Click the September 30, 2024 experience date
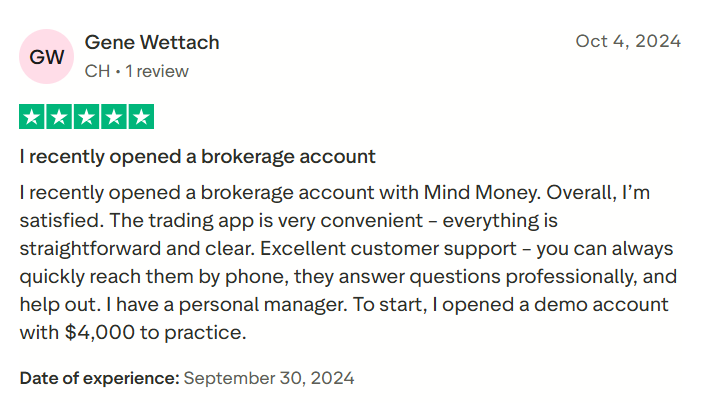Viewport: 724px width, 403px height. pos(269,378)
